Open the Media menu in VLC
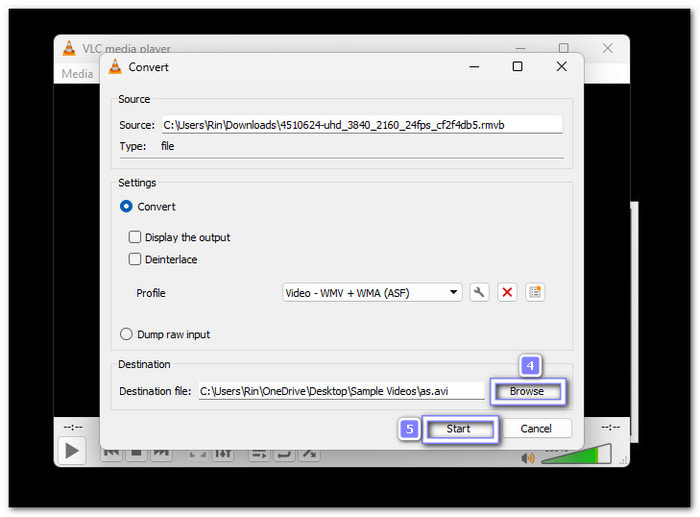The width and height of the screenshot is (700, 517). click(77, 74)
